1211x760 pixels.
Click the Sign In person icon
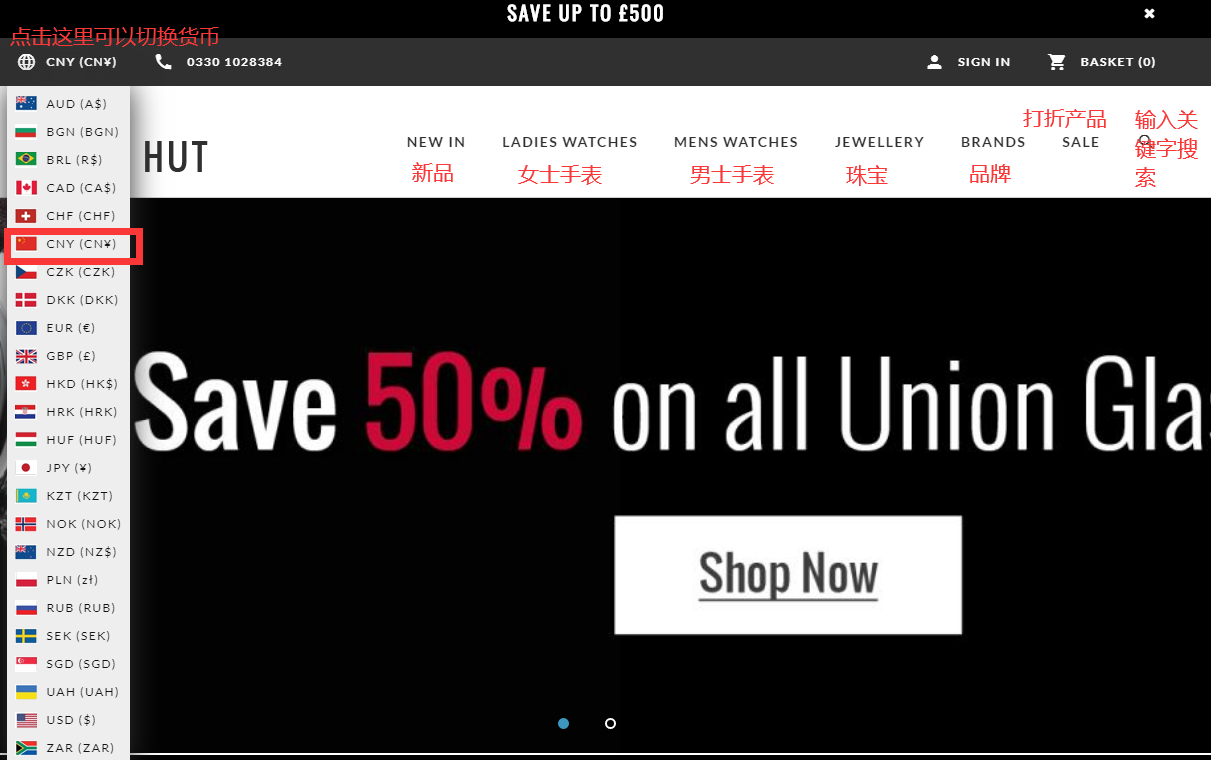(x=934, y=62)
